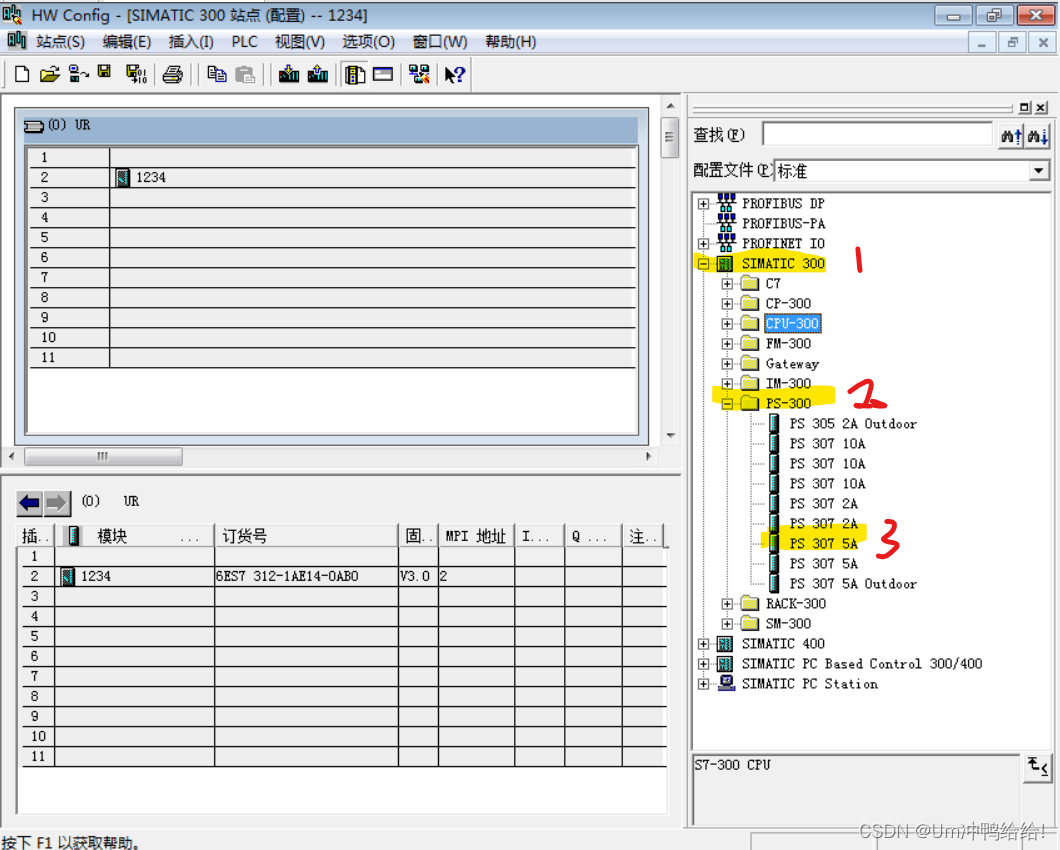Click the Upload from module icon
This screenshot has width=1060, height=850.
tap(318, 74)
